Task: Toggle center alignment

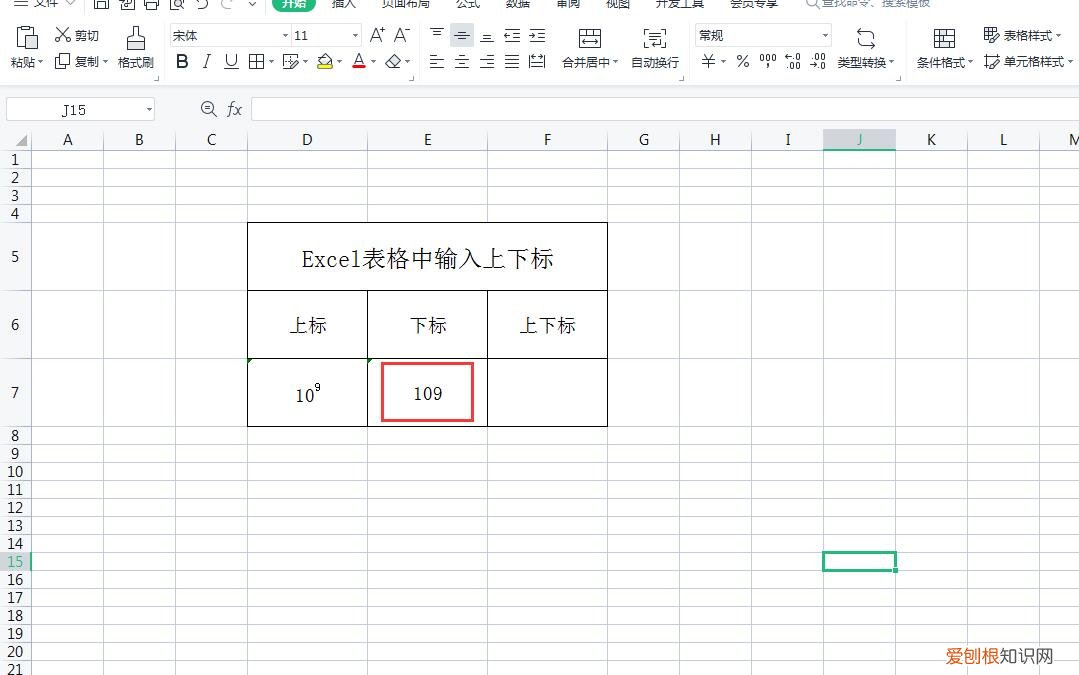Action: pyautogui.click(x=462, y=61)
